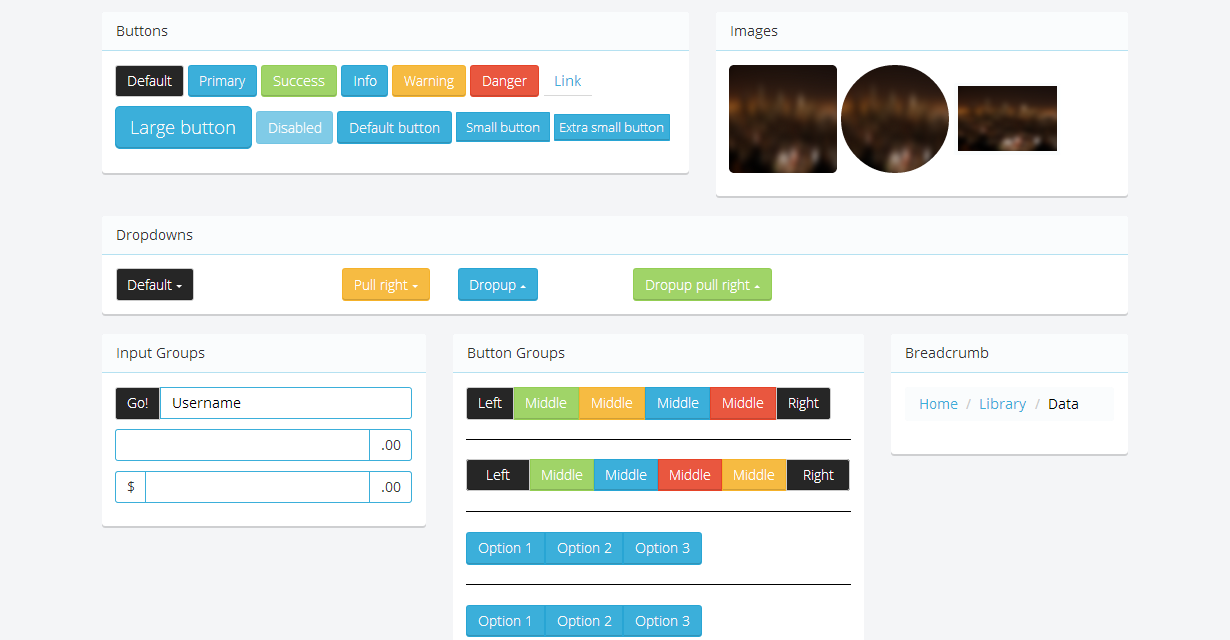The height and width of the screenshot is (640, 1230).
Task: Select Option 2 in the button group
Action: pos(583,547)
